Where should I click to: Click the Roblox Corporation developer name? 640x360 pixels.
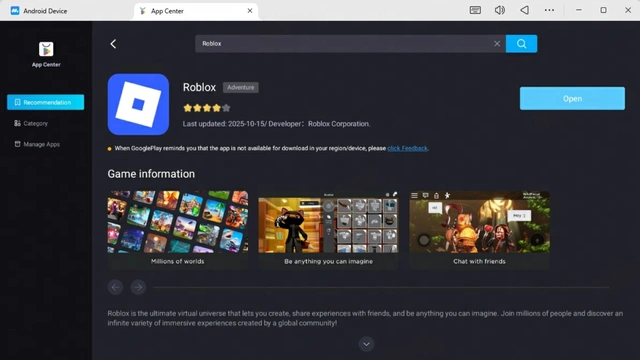[x=339, y=124]
